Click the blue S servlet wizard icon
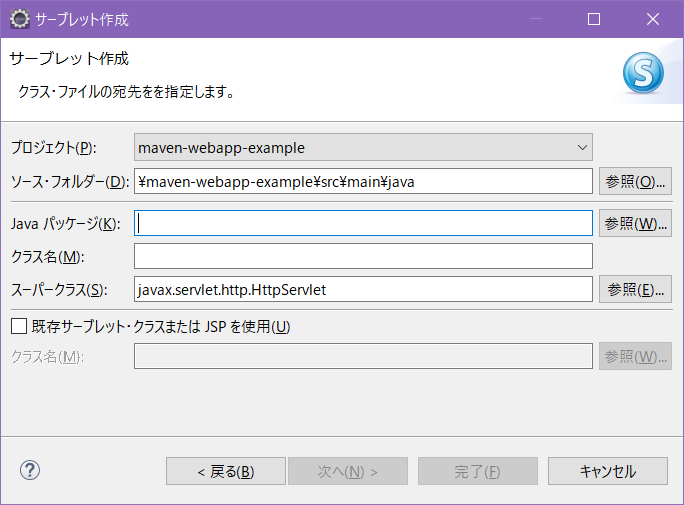The image size is (684, 505). tap(643, 73)
